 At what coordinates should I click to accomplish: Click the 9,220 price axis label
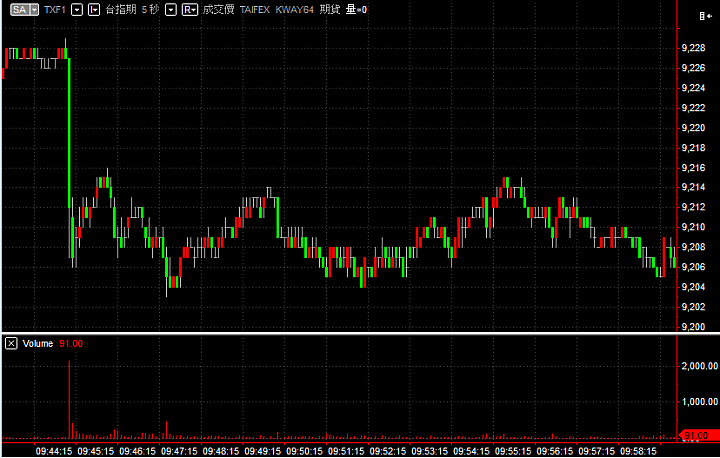[693, 128]
